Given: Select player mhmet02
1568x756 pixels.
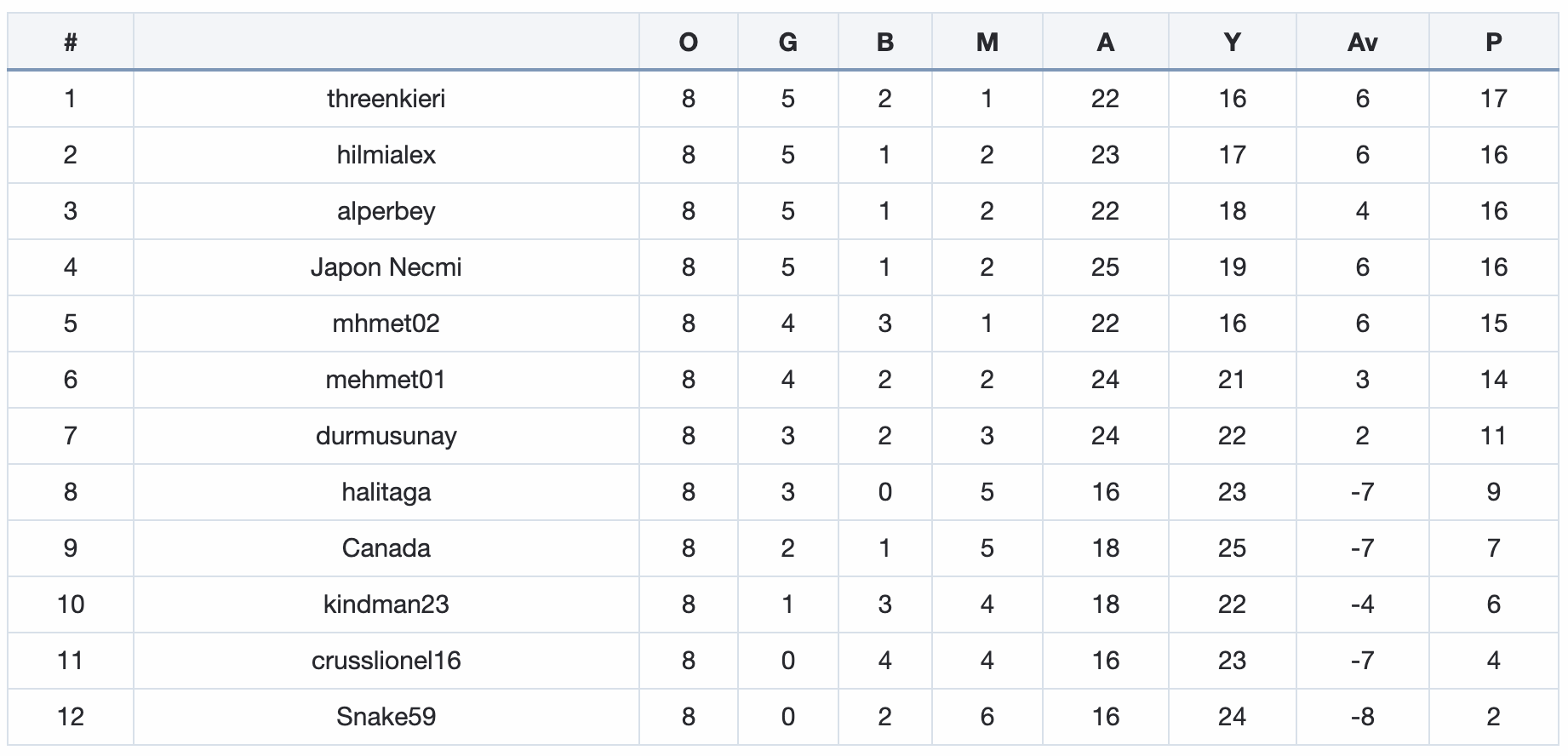Looking at the screenshot, I should pyautogui.click(x=386, y=324).
